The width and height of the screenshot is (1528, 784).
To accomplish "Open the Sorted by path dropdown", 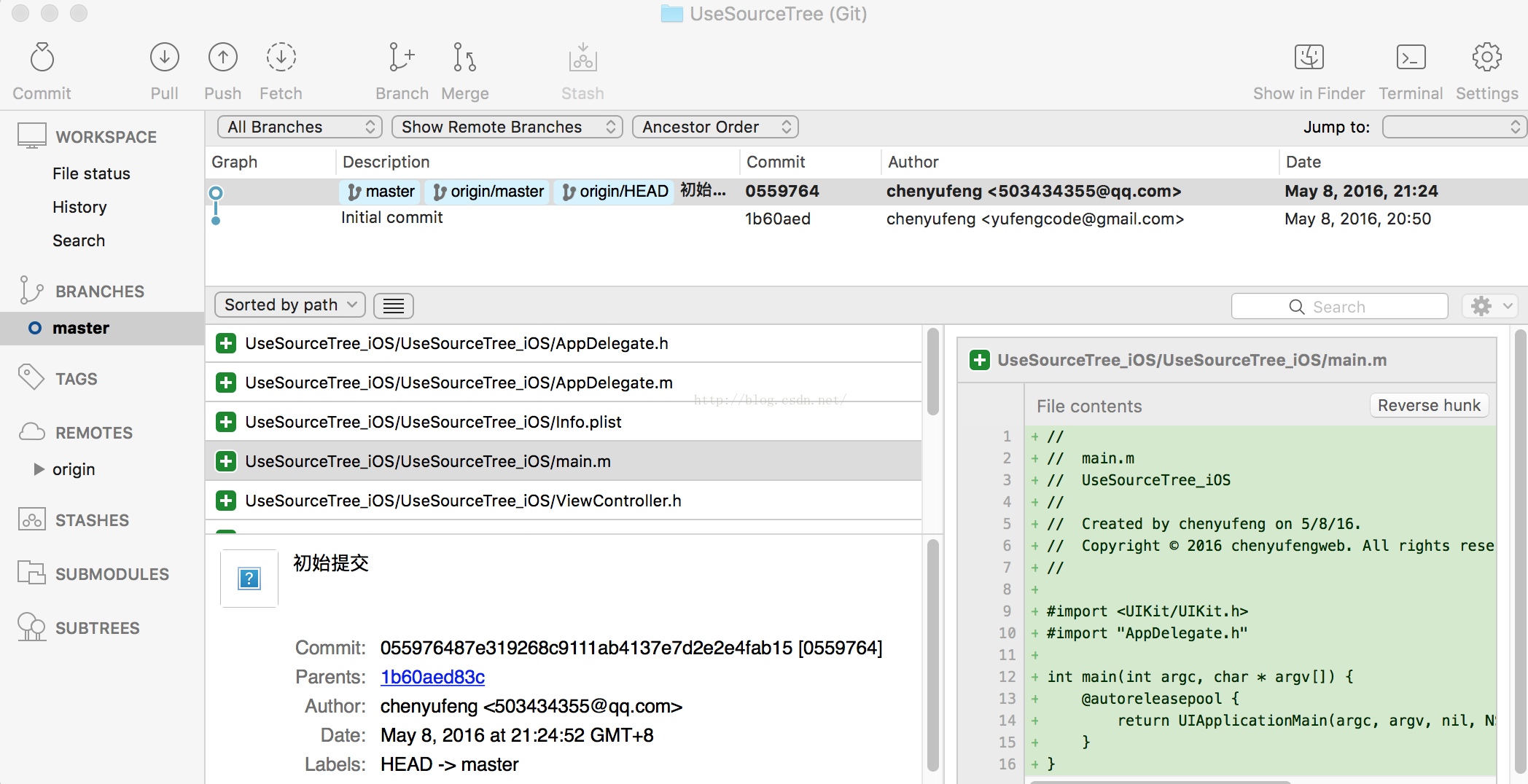I will click(289, 305).
